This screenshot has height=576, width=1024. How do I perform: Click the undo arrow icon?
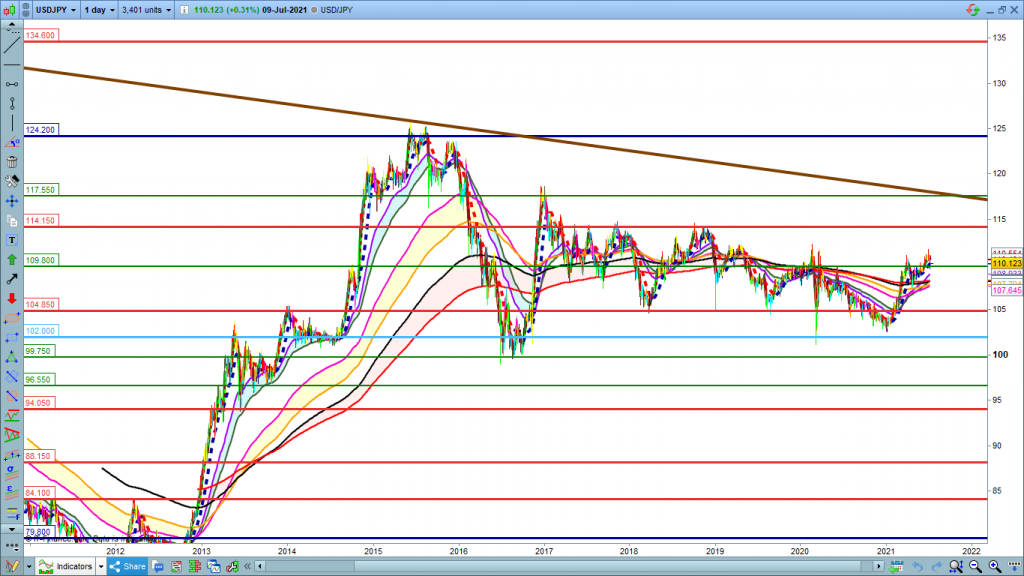pyautogui.click(x=919, y=566)
